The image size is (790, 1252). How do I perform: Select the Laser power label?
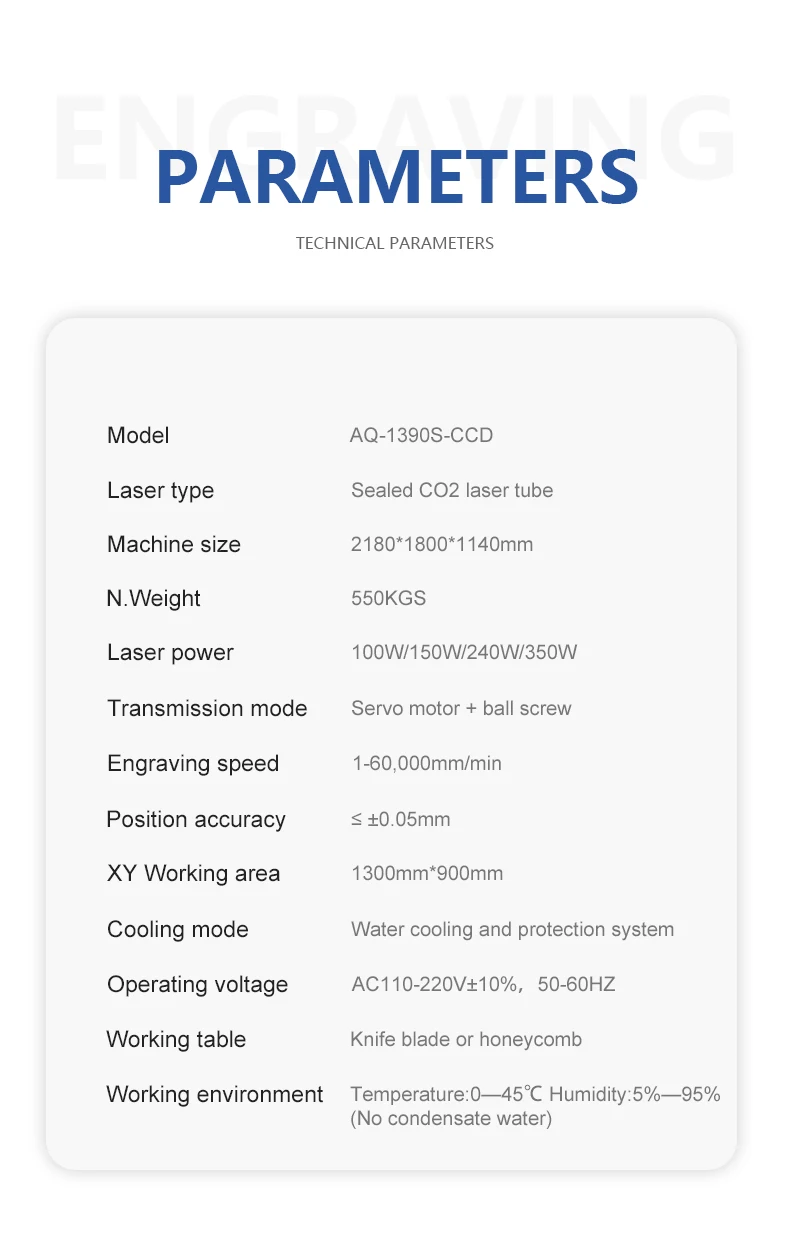pos(170,653)
